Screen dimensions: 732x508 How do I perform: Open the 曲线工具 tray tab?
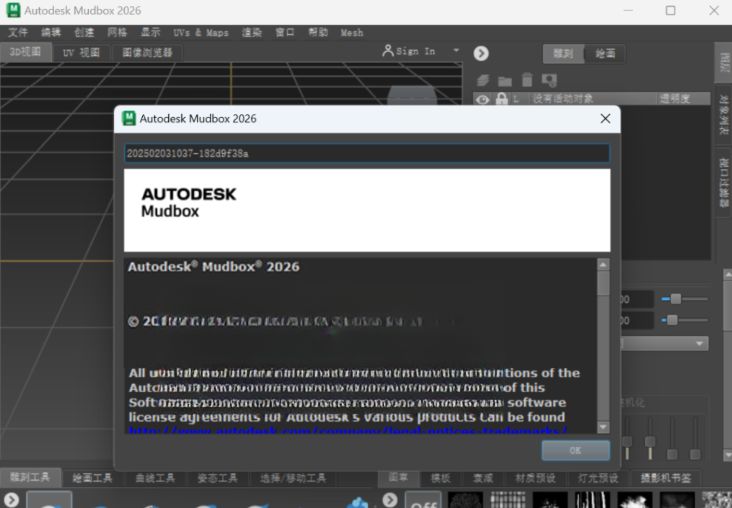(155, 478)
